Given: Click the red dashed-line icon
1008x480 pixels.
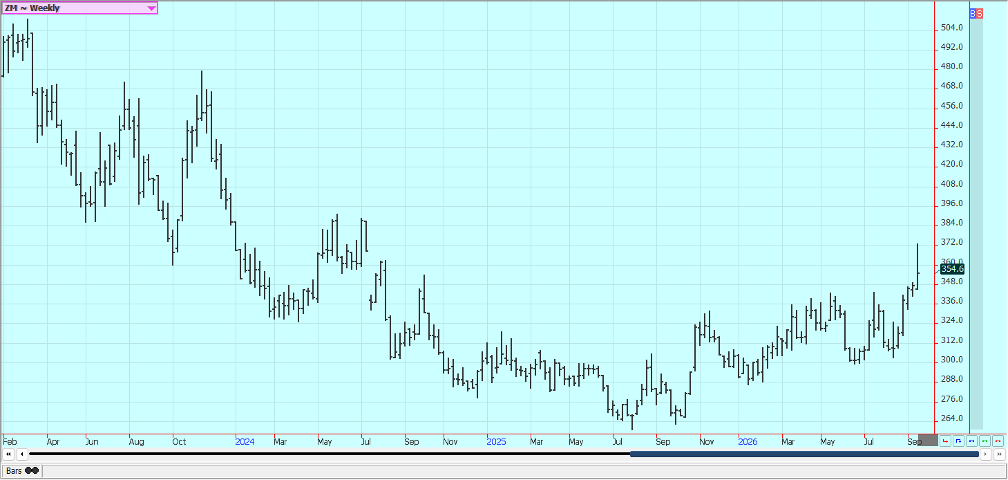Looking at the screenshot, I should coord(998,441).
